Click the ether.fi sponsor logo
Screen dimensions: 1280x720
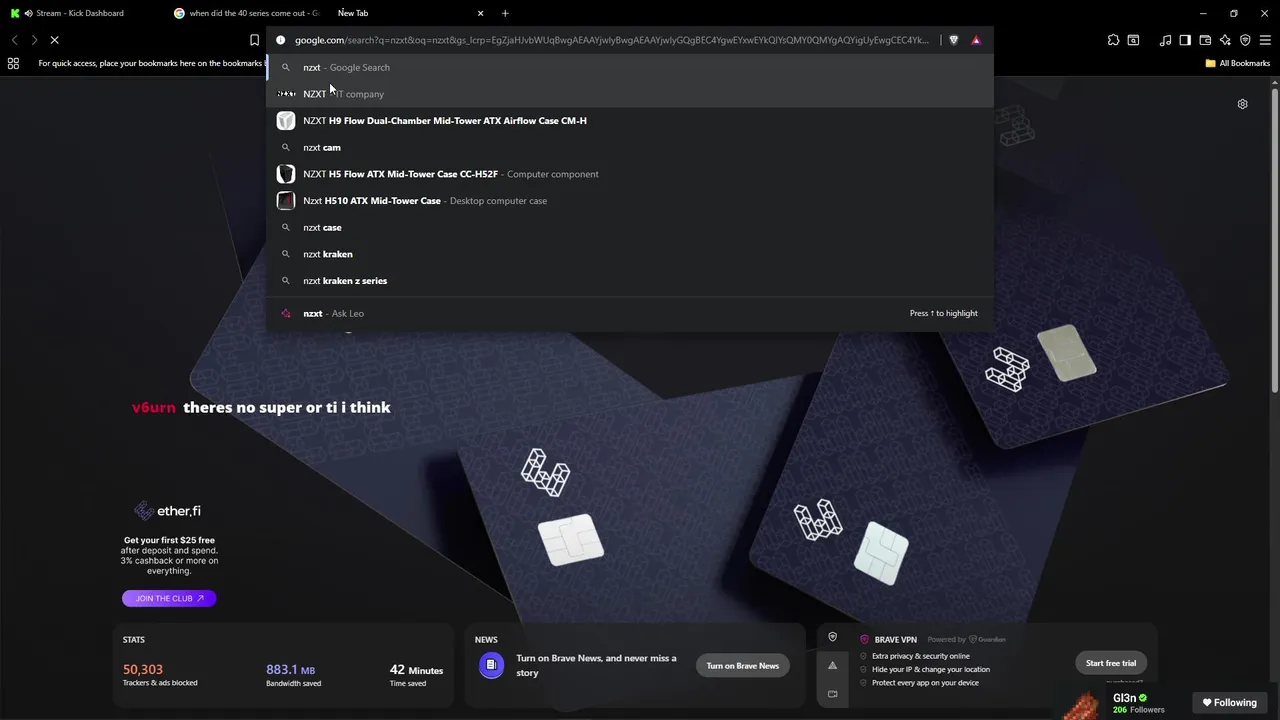(x=168, y=511)
